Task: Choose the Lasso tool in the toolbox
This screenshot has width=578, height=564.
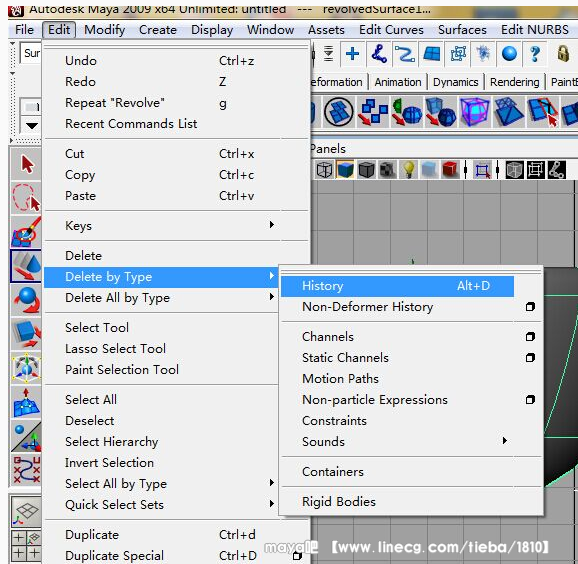Action: pos(26,198)
